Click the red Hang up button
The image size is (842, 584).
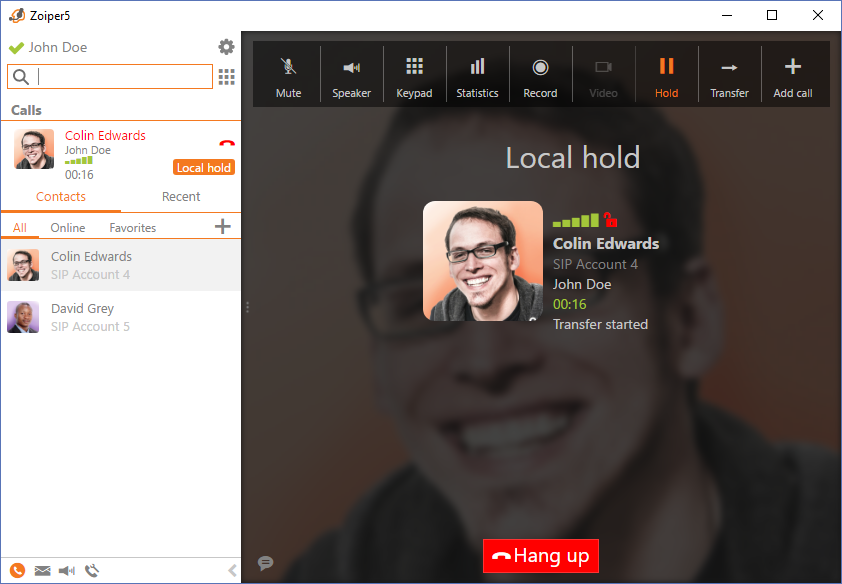[x=541, y=556]
